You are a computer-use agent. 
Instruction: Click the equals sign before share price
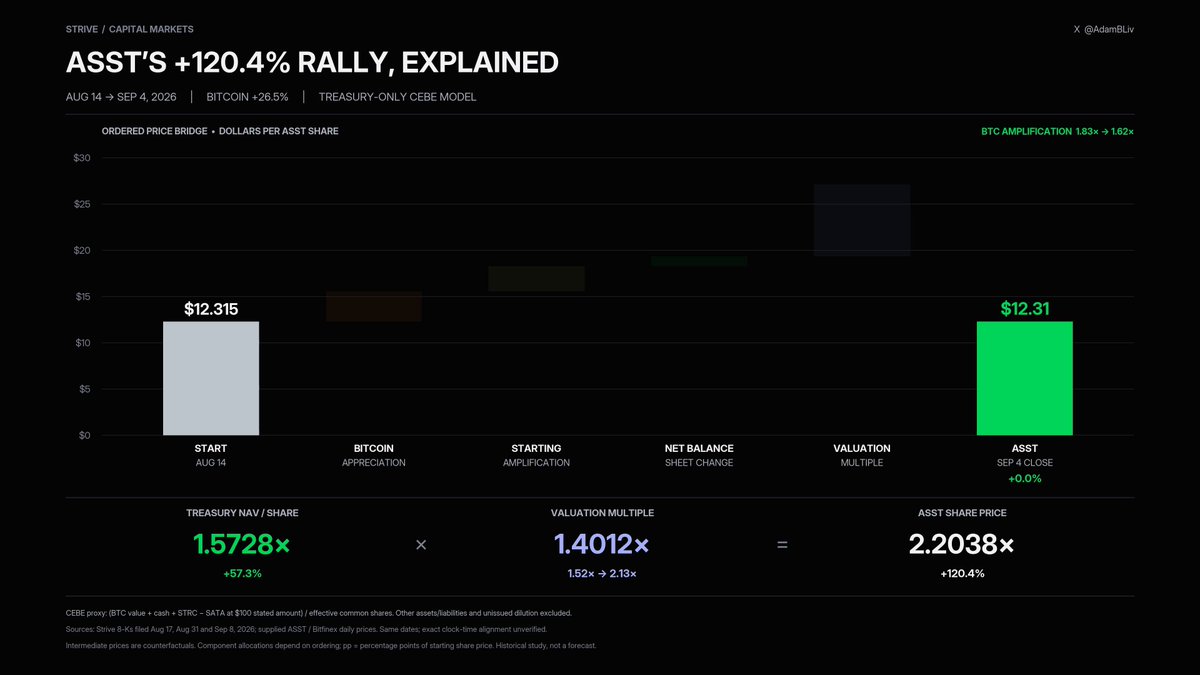[x=782, y=545]
